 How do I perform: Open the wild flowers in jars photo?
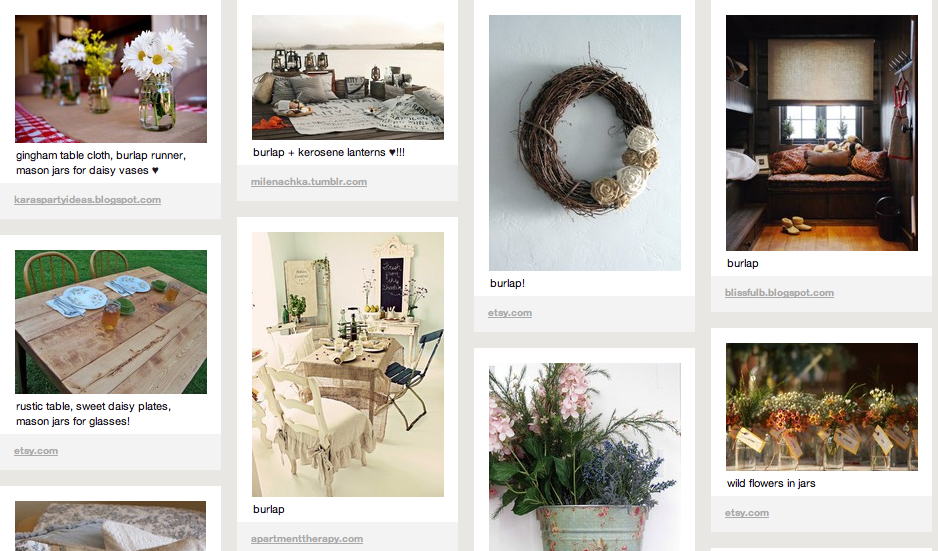click(821, 407)
